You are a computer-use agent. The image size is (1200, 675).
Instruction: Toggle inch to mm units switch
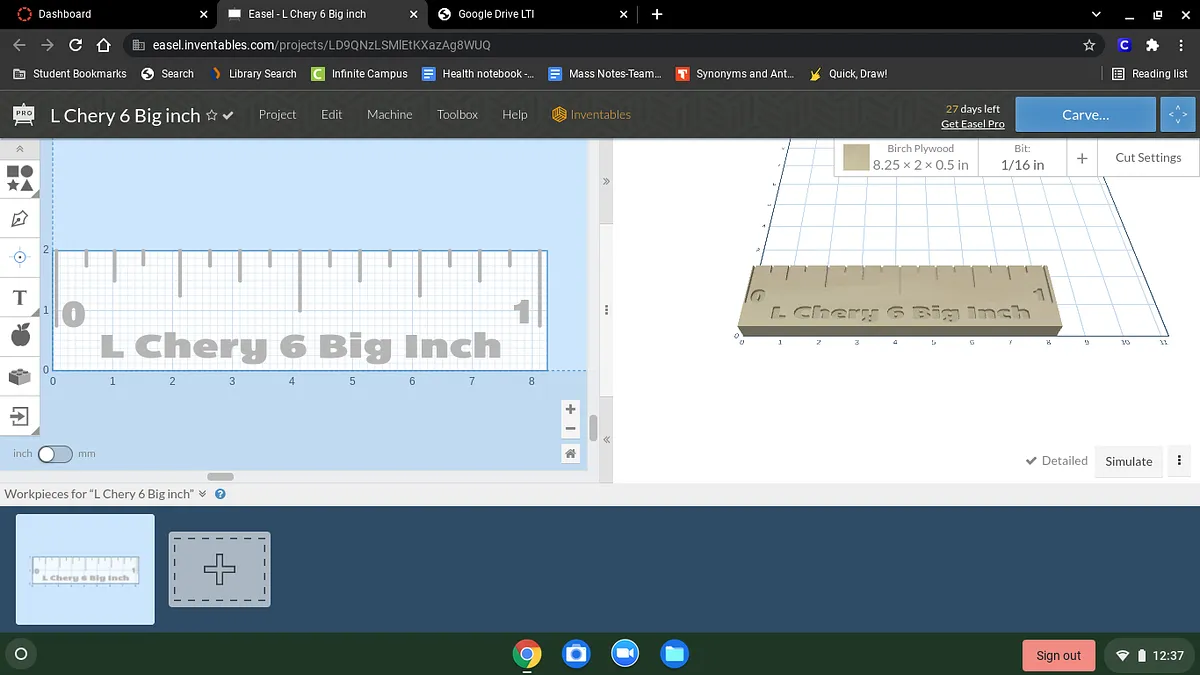55,454
